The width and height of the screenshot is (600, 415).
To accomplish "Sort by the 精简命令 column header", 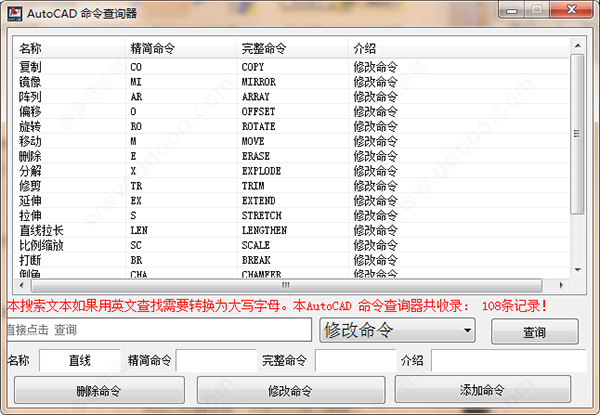I will pyautogui.click(x=181, y=49).
